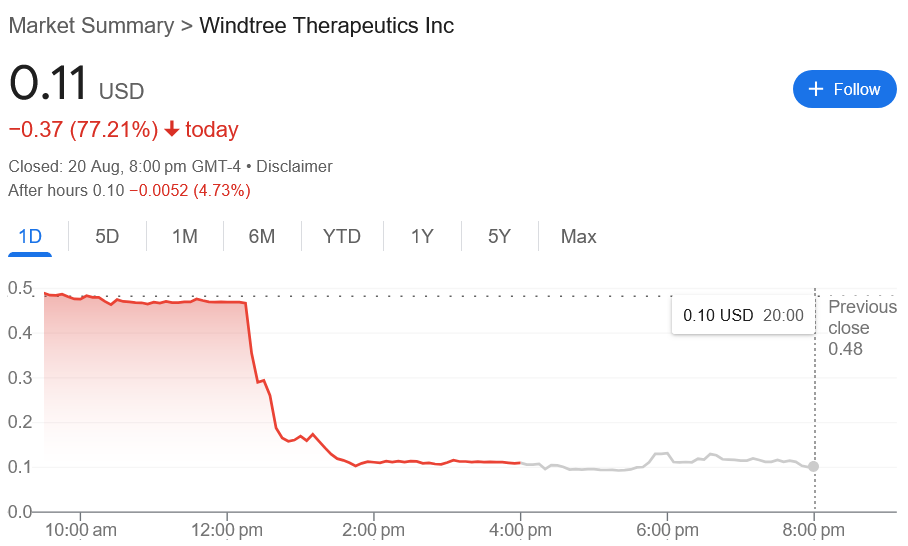Screen dimensions: 908x546
Task: Show the Max range chart
Action: point(578,237)
